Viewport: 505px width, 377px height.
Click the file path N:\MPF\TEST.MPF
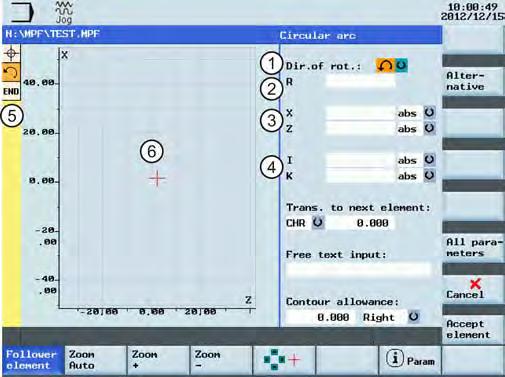click(x=53, y=34)
